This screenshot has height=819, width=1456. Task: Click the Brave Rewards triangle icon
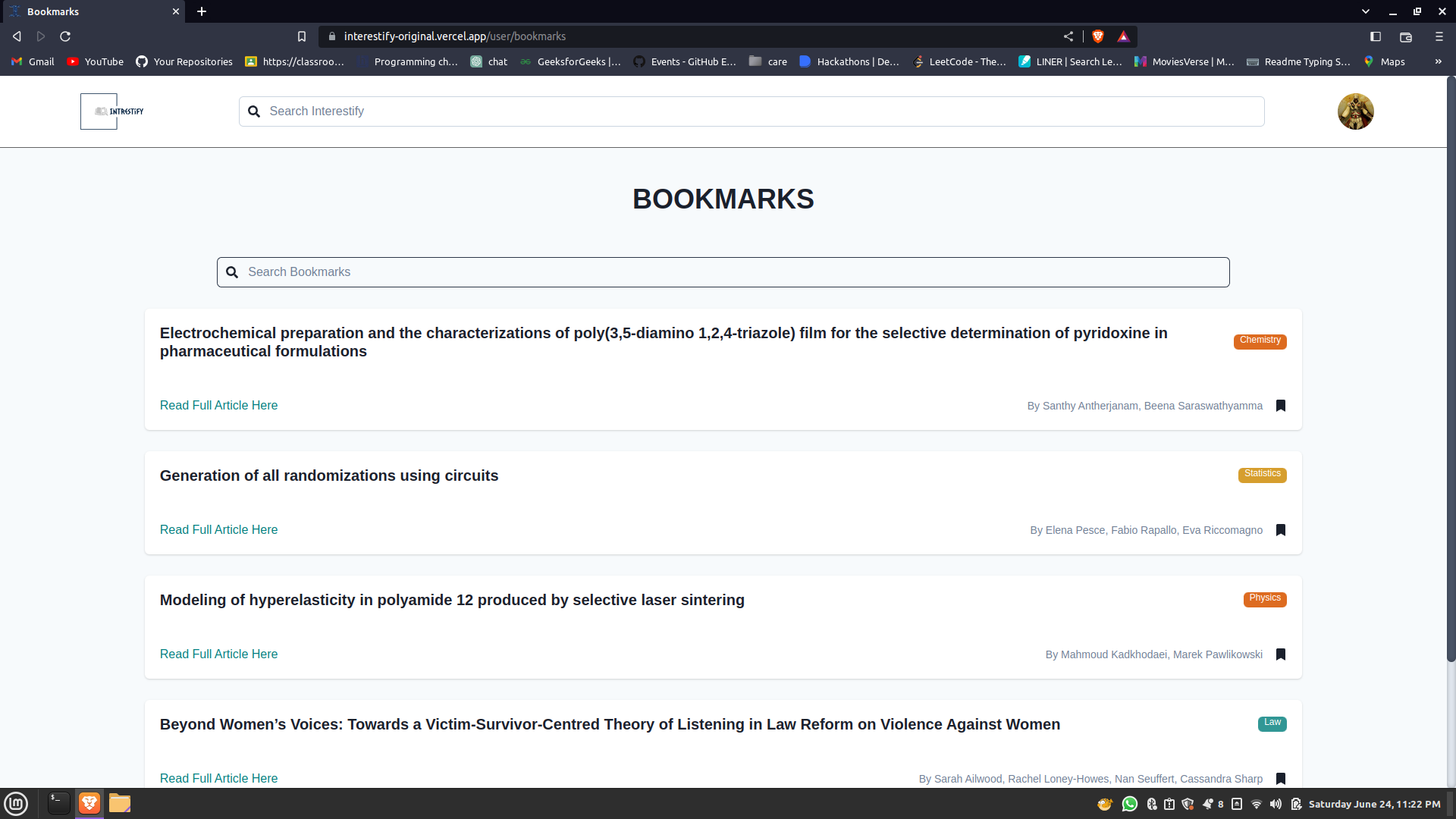pos(1123,36)
